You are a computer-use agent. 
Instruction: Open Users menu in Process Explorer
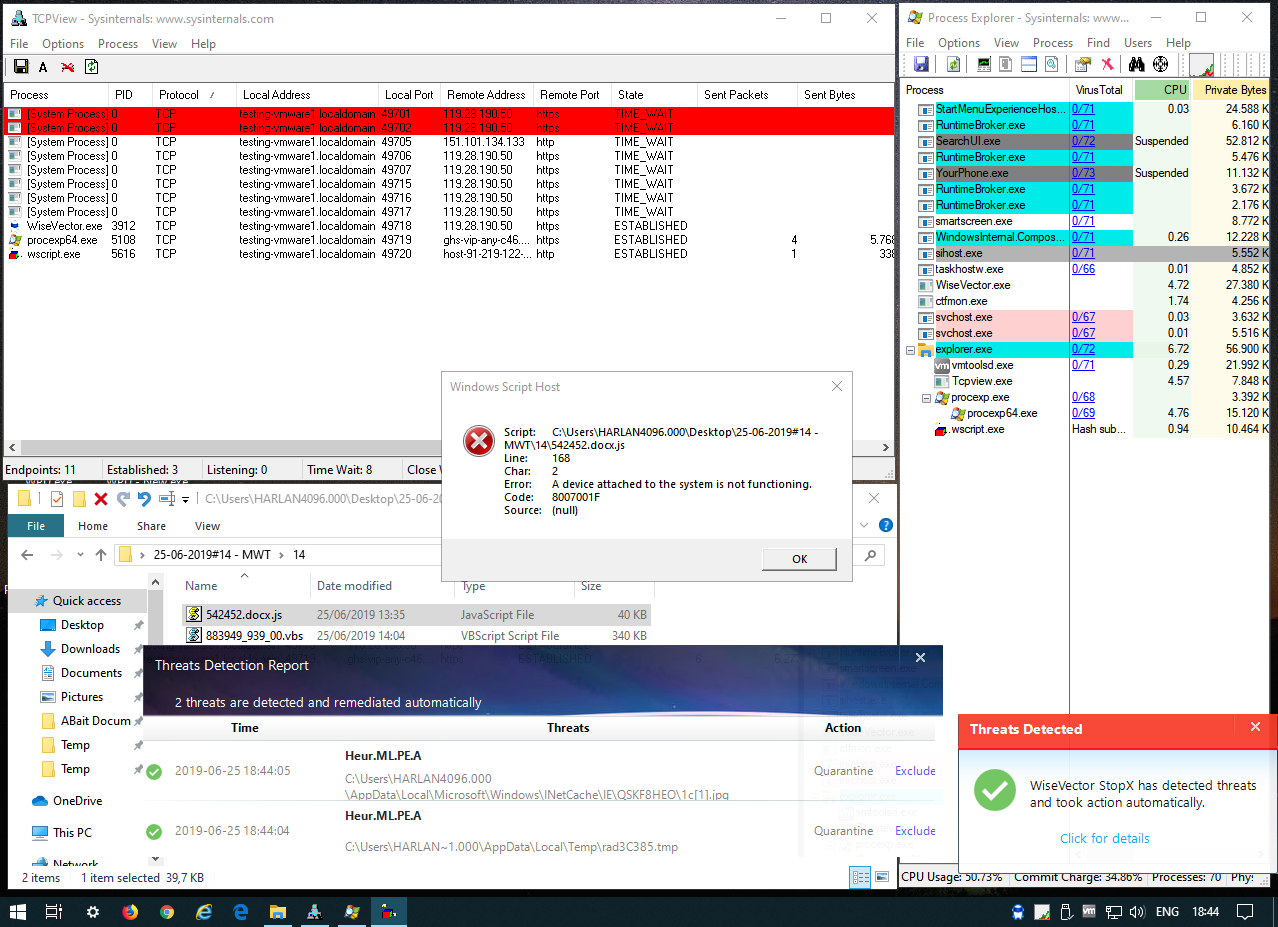[x=1138, y=43]
